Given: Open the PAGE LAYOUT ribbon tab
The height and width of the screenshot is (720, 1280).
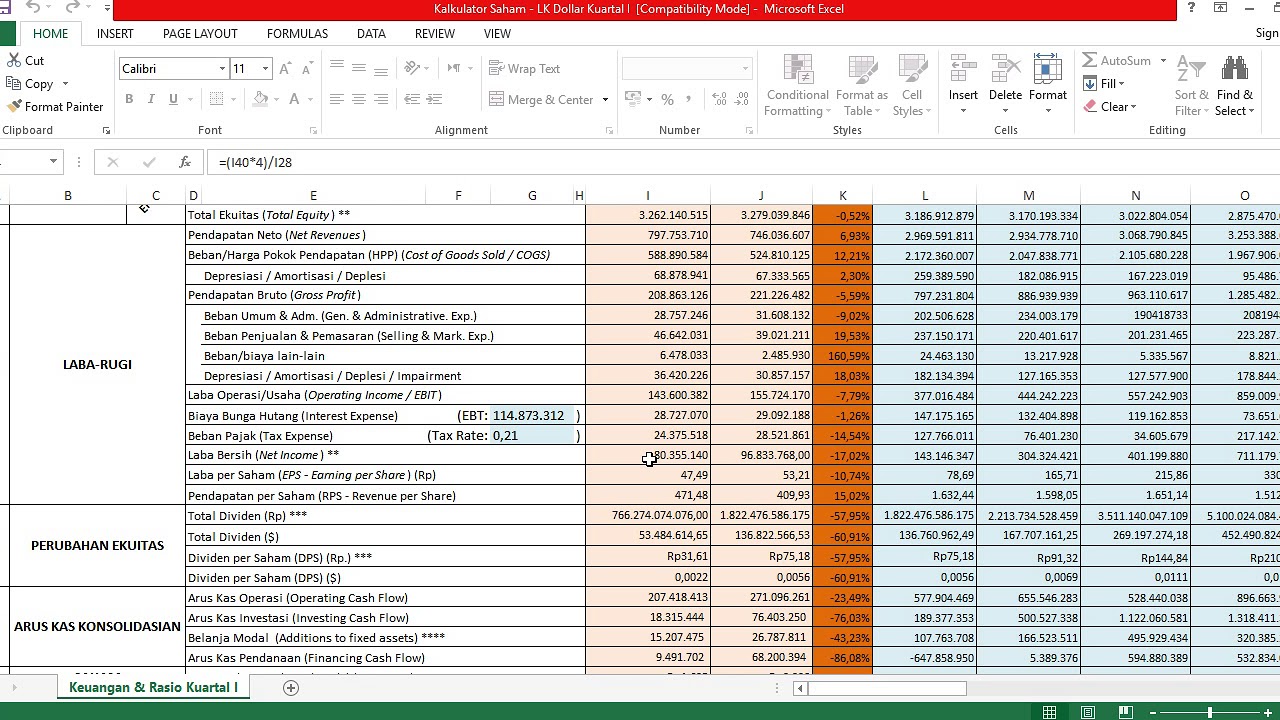Looking at the screenshot, I should click(200, 33).
